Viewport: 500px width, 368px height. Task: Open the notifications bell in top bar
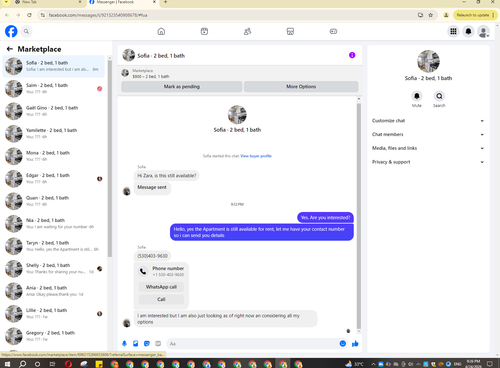pyautogui.click(x=468, y=31)
